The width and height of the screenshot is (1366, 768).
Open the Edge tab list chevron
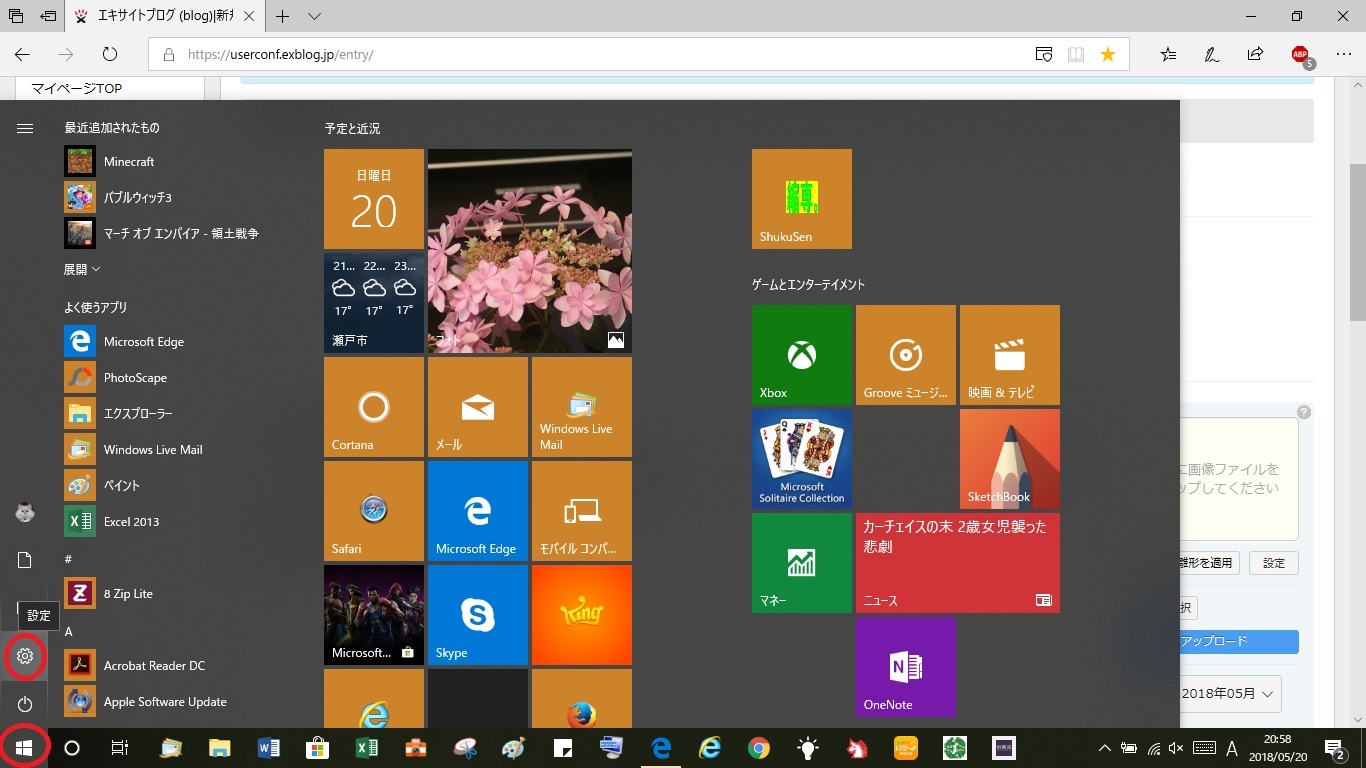[x=314, y=17]
